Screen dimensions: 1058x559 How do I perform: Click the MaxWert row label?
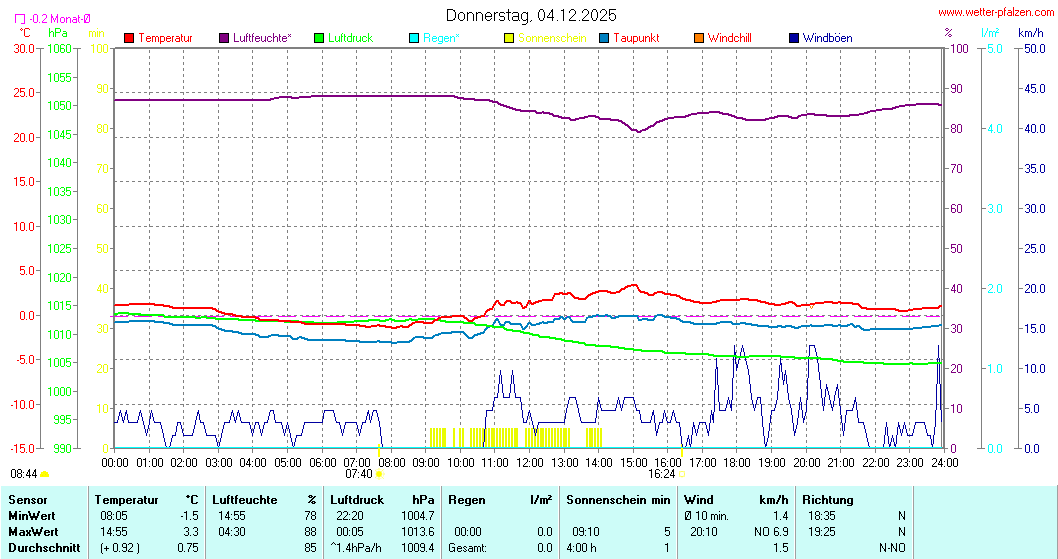[x=34, y=531]
